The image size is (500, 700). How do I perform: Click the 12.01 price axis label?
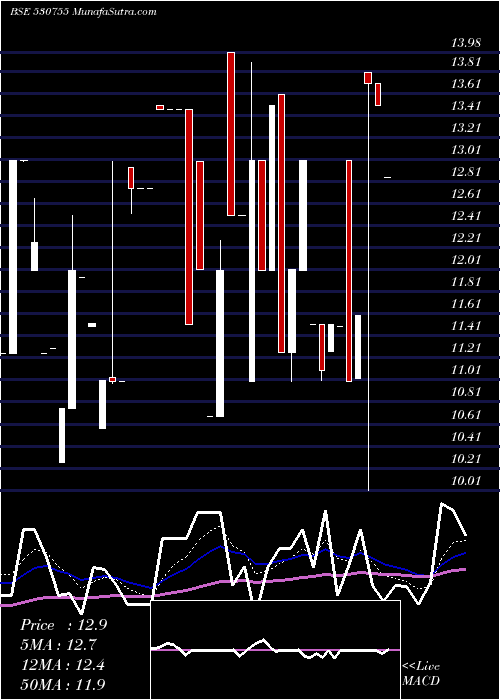click(x=467, y=260)
